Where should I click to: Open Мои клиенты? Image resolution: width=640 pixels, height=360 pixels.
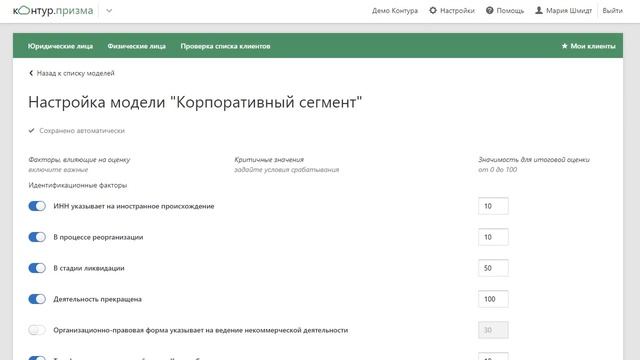coord(593,46)
